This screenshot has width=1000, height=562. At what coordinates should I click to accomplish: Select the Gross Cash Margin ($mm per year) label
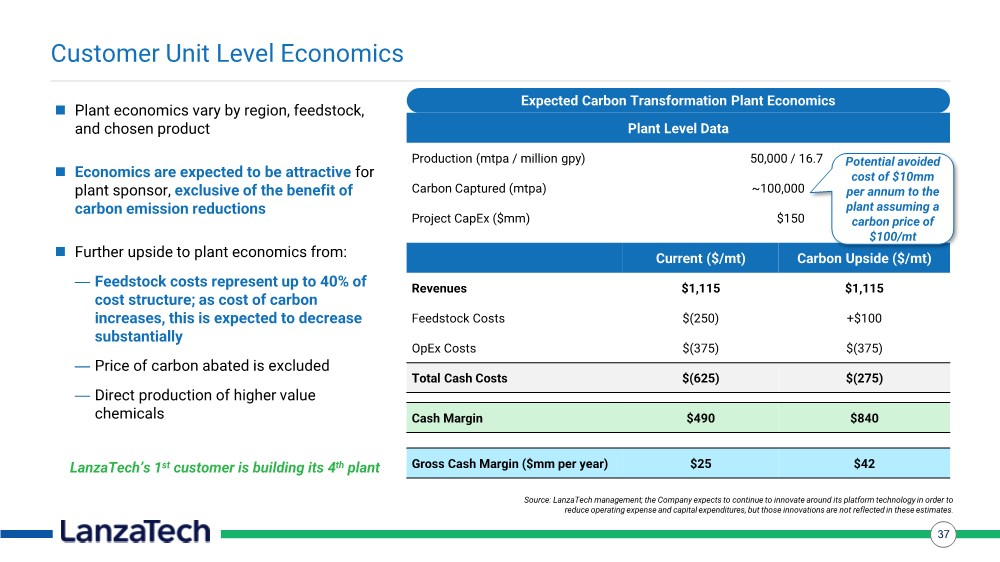[510, 464]
